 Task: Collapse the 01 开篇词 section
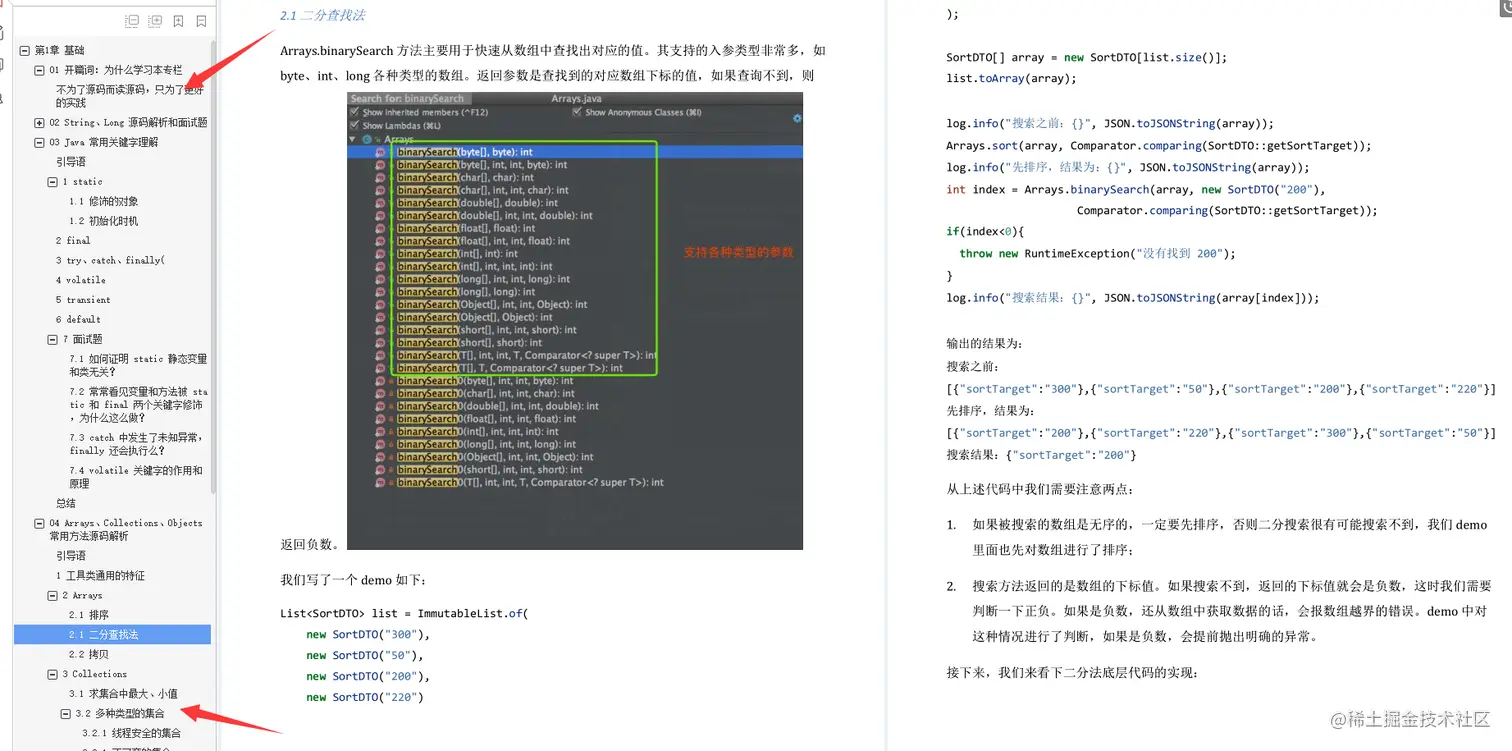coord(39,70)
